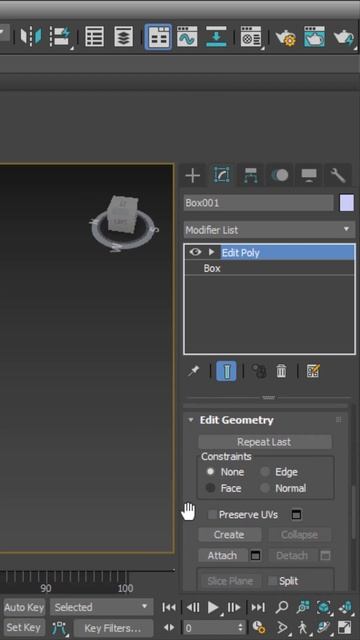Toggle Show End Result button
Image resolution: width=360 pixels, height=640 pixels.
click(x=226, y=371)
